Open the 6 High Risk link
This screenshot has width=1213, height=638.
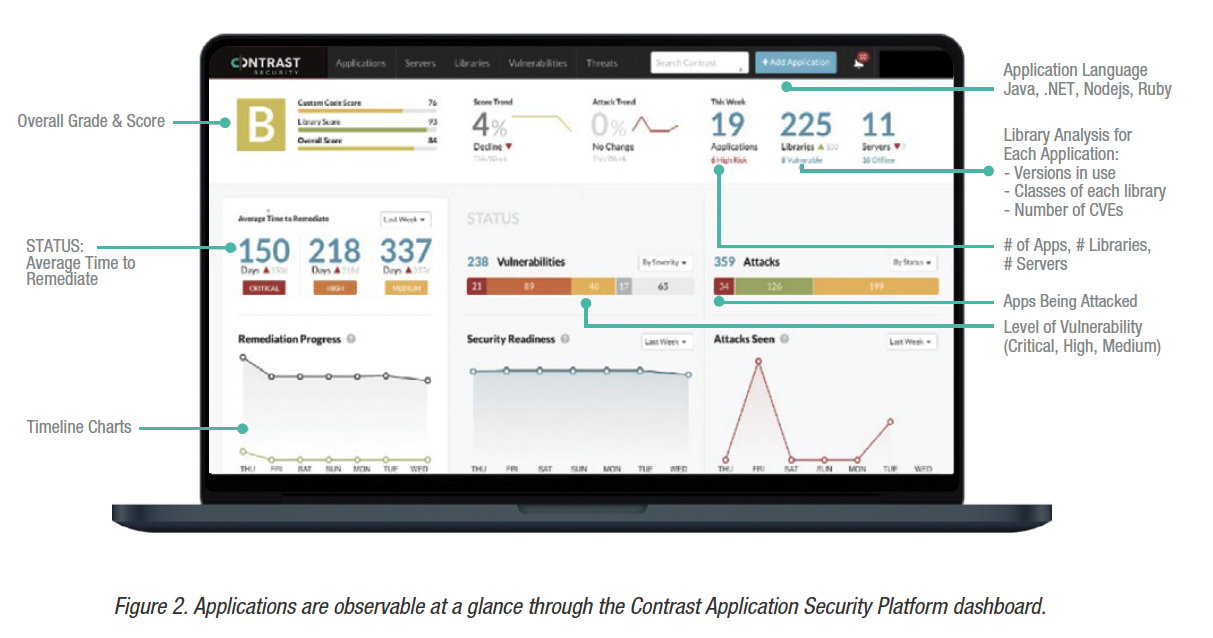[729, 160]
